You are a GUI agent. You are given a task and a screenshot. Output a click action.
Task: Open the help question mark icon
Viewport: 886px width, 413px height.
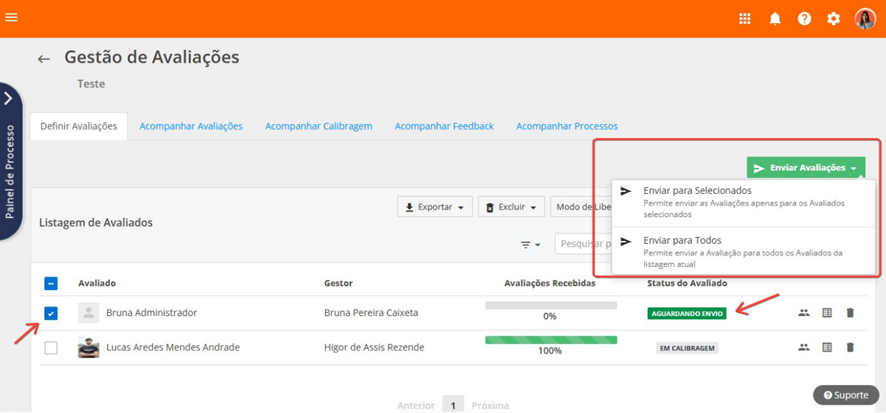point(804,19)
